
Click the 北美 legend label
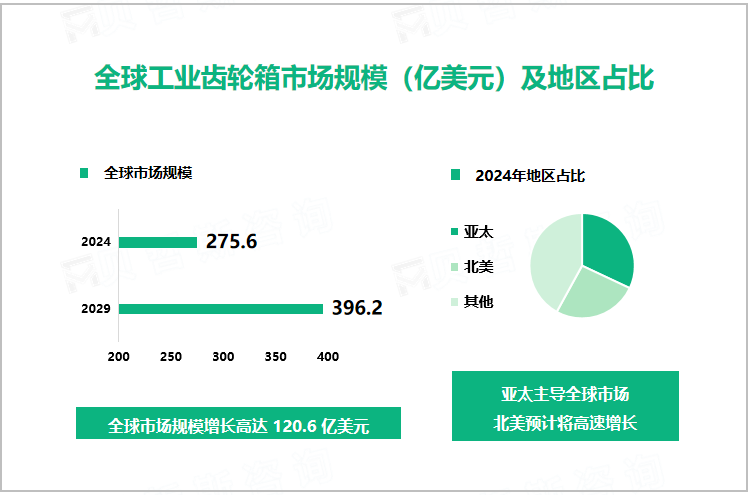(x=478, y=267)
